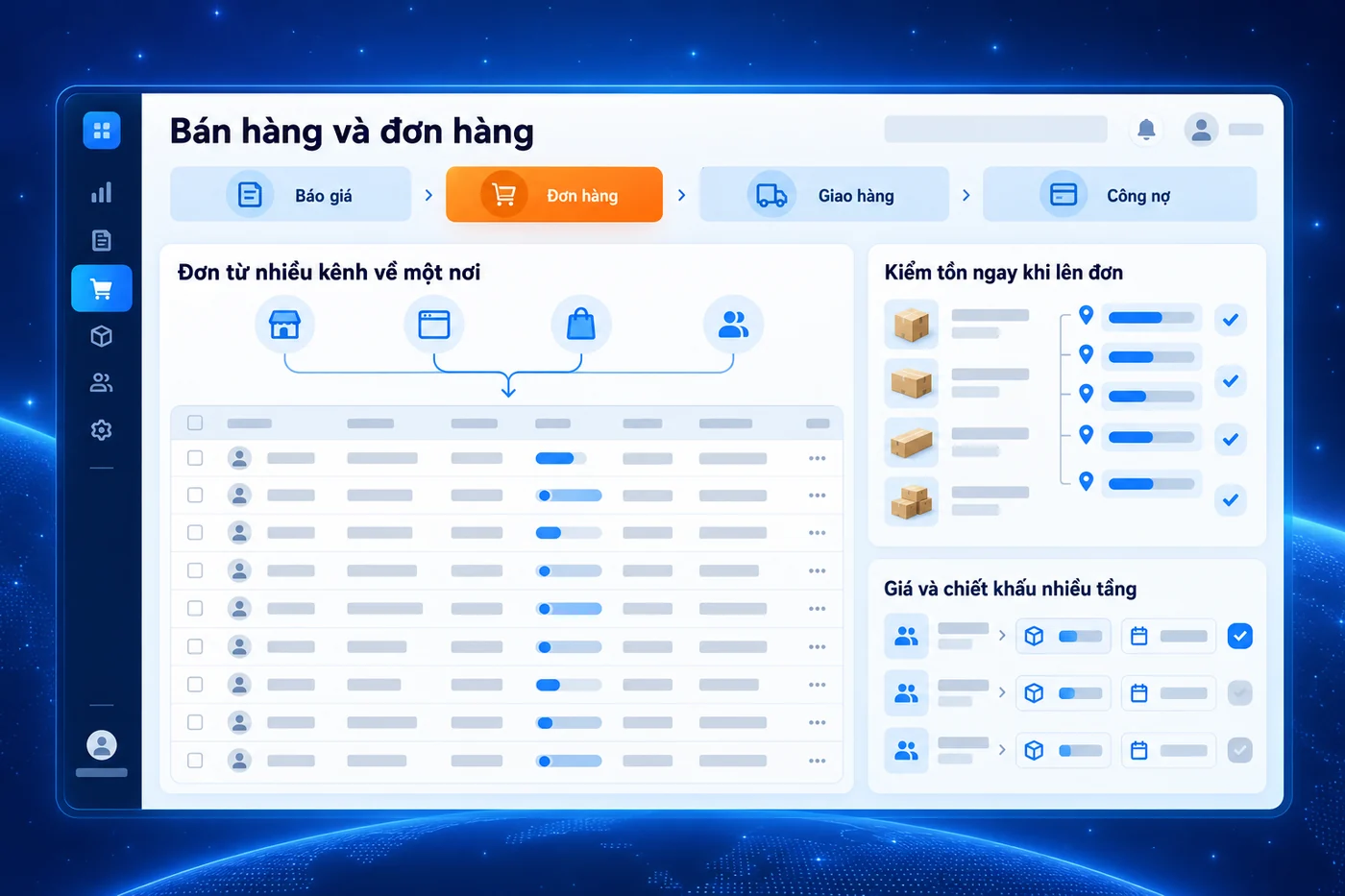Image resolution: width=1345 pixels, height=896 pixels.
Task: Open the stacked boxes product thumbnail
Action: click(x=911, y=500)
